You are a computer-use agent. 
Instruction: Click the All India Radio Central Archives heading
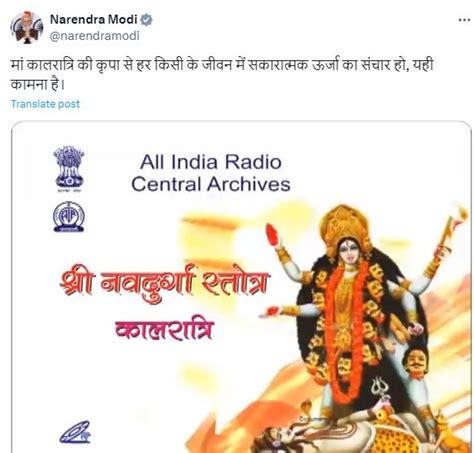coord(211,173)
